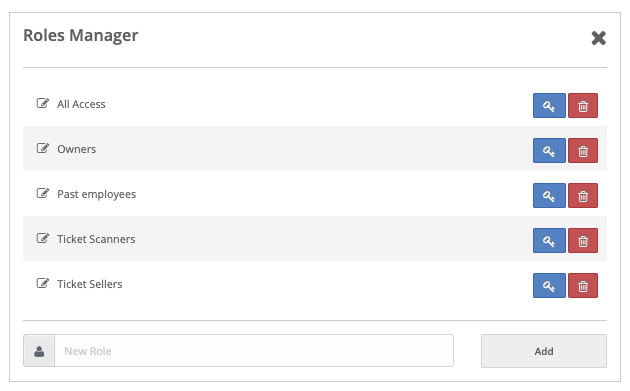Select the Ticket Sellers role label
The width and height of the screenshot is (630, 391).
point(90,284)
